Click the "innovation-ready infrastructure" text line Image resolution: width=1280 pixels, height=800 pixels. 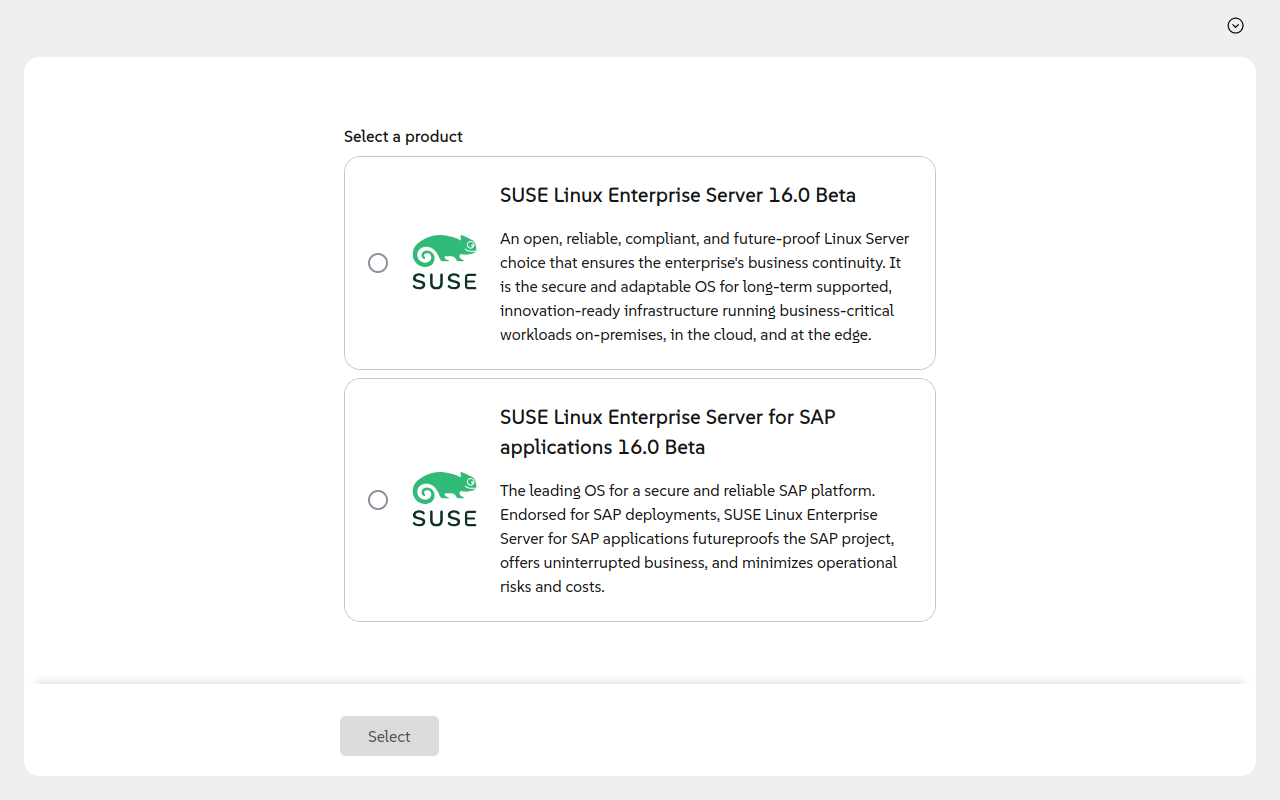tap(696, 311)
